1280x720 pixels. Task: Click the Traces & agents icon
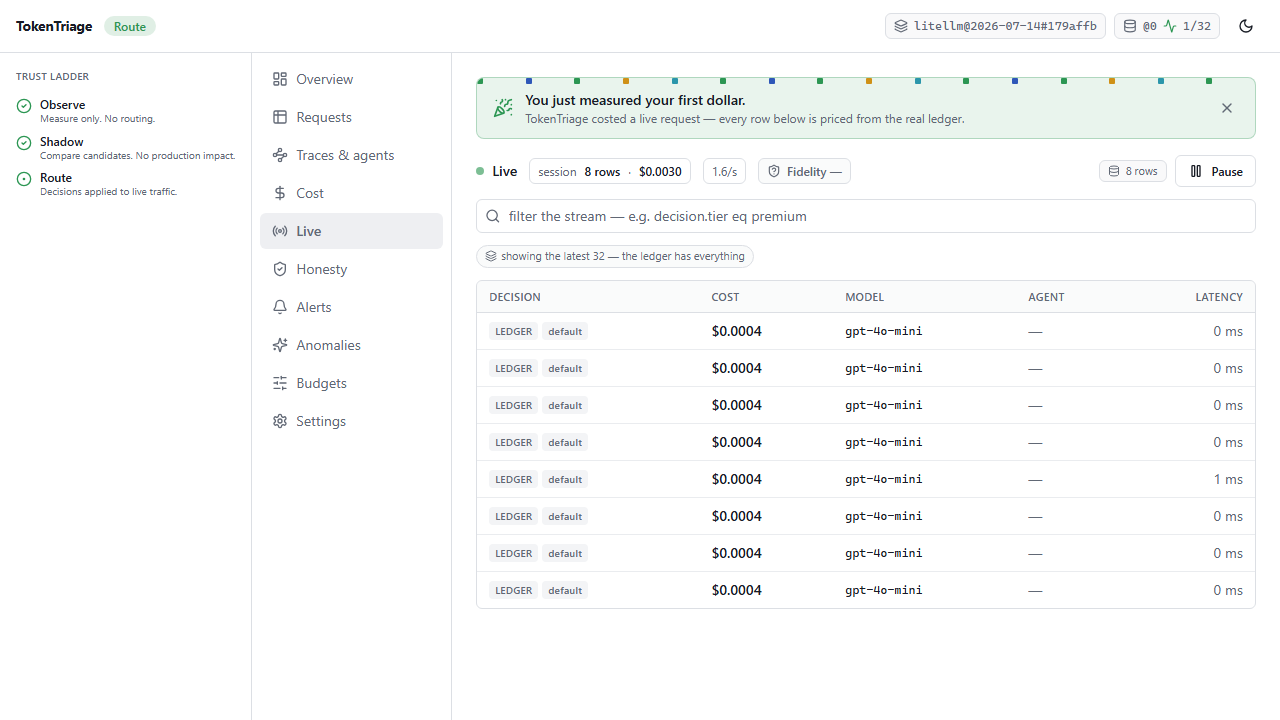tap(280, 155)
